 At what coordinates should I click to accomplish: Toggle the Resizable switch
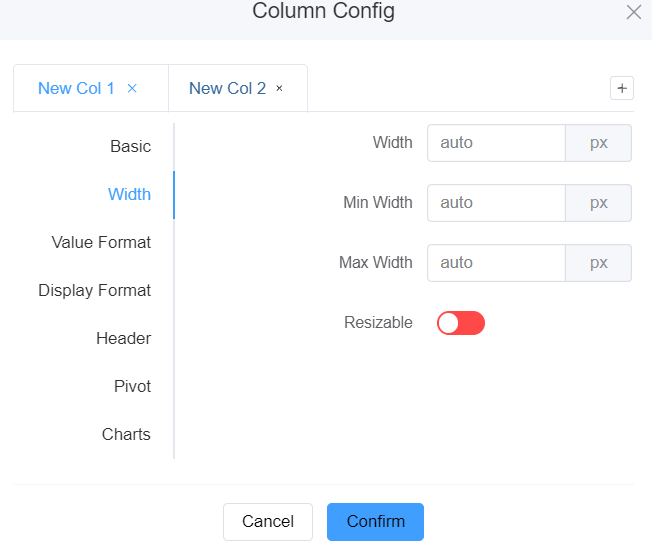(x=461, y=323)
